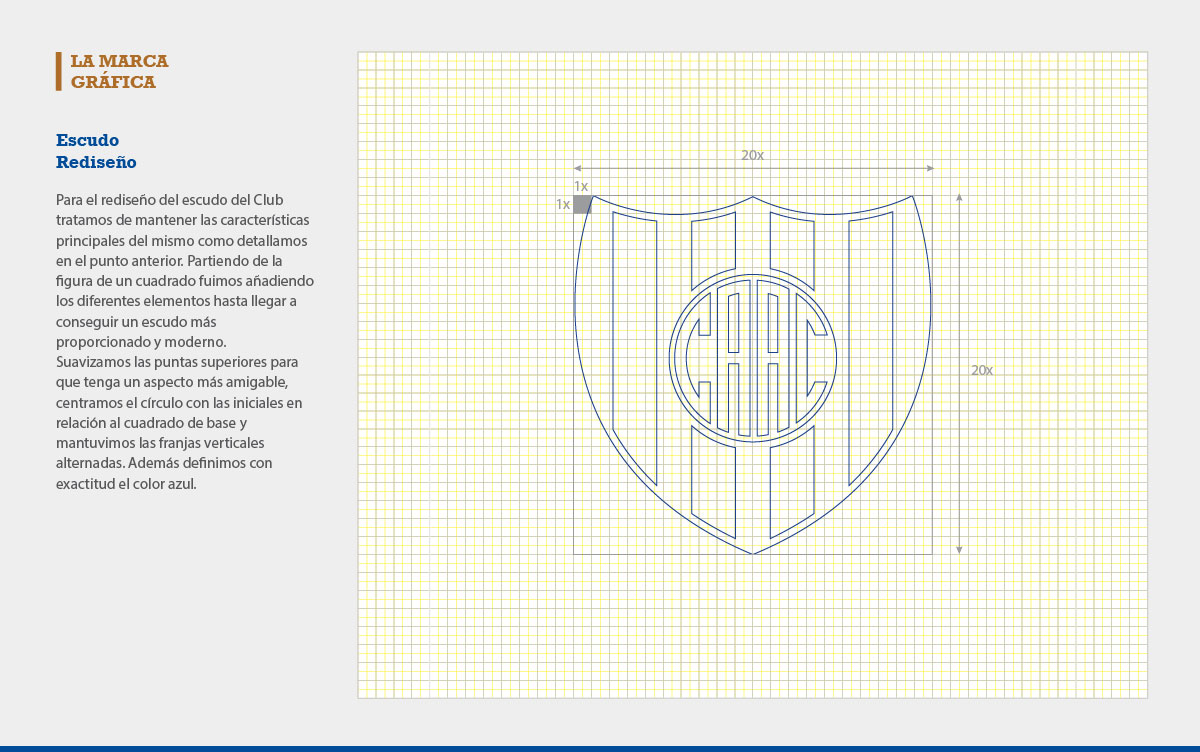The height and width of the screenshot is (752, 1200).
Task: Click the '1x' label left of the gray square
Action: tap(563, 204)
